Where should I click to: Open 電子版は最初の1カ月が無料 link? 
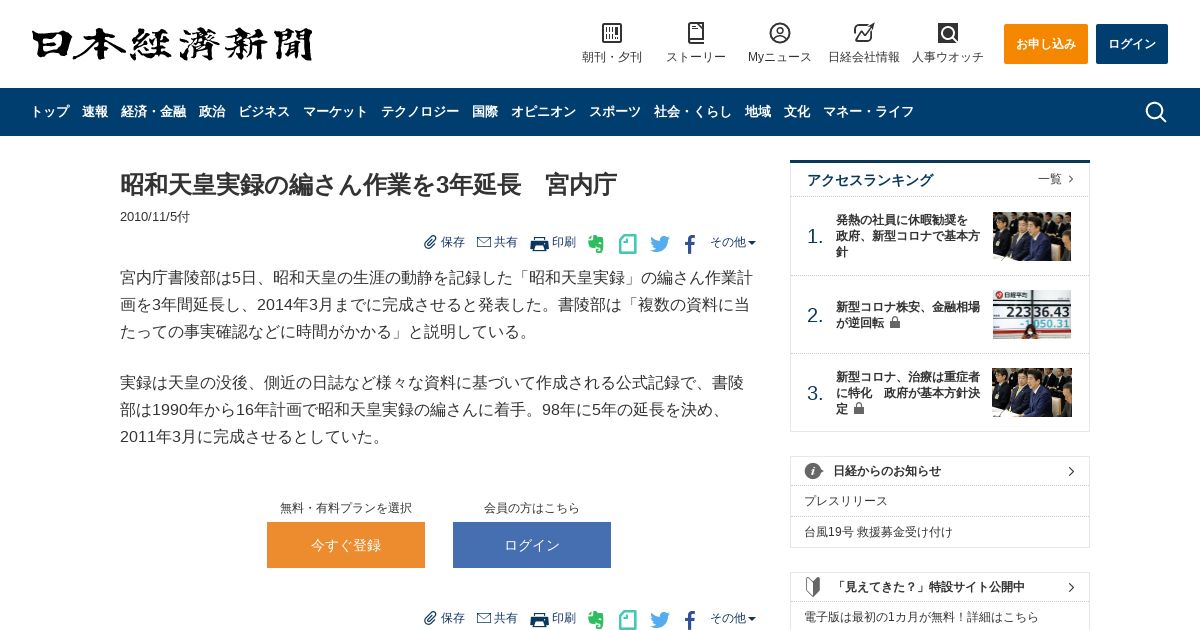pos(921,618)
